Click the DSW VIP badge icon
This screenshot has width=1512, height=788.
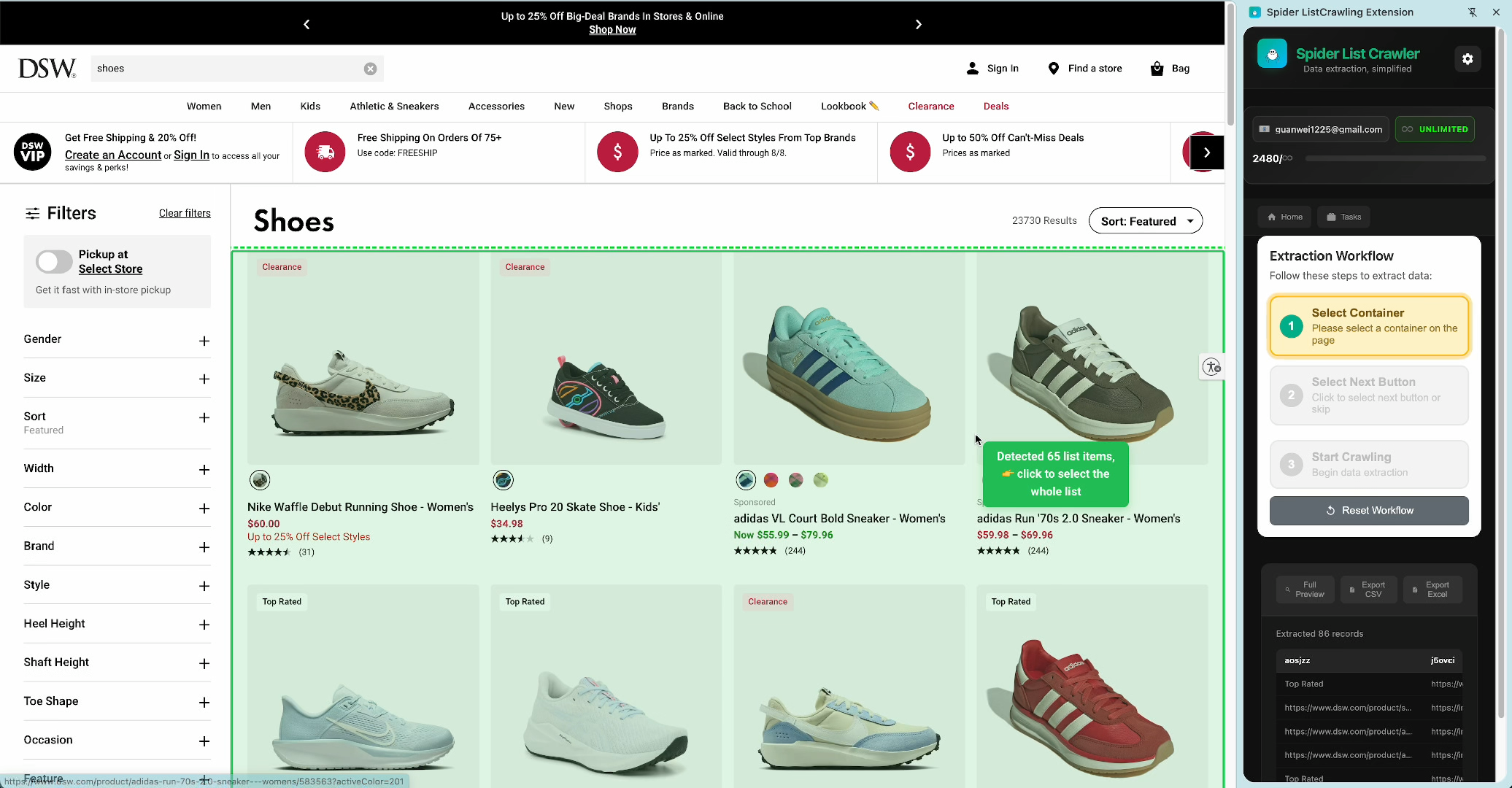tap(33, 152)
